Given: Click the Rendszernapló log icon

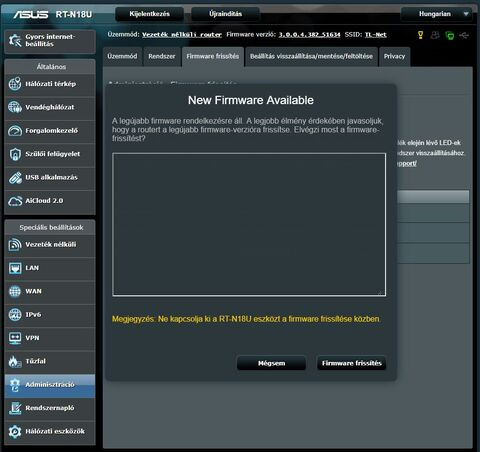Looking at the screenshot, I should tap(15, 408).
